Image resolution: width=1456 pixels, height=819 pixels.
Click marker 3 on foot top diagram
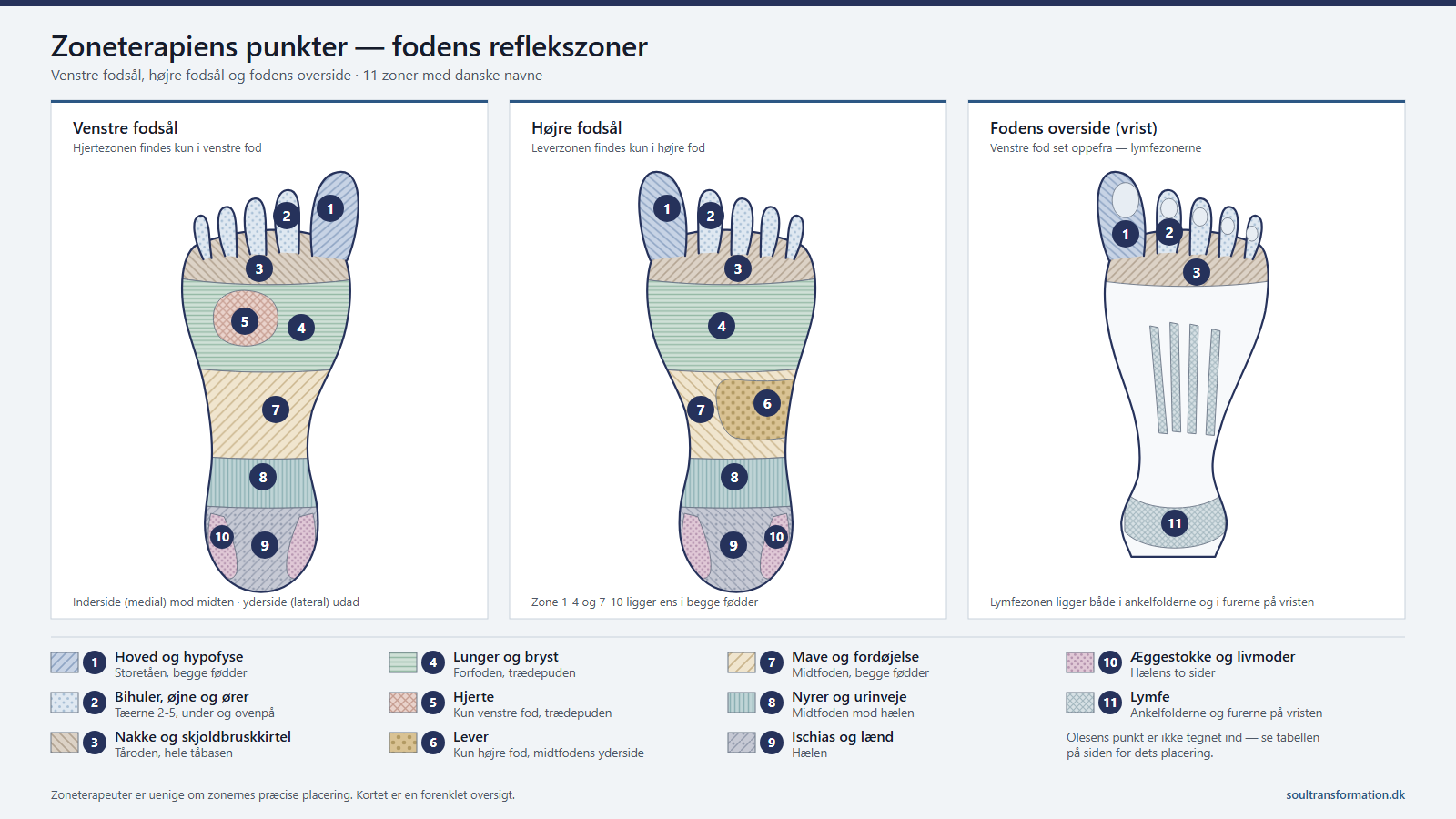coord(1197,272)
